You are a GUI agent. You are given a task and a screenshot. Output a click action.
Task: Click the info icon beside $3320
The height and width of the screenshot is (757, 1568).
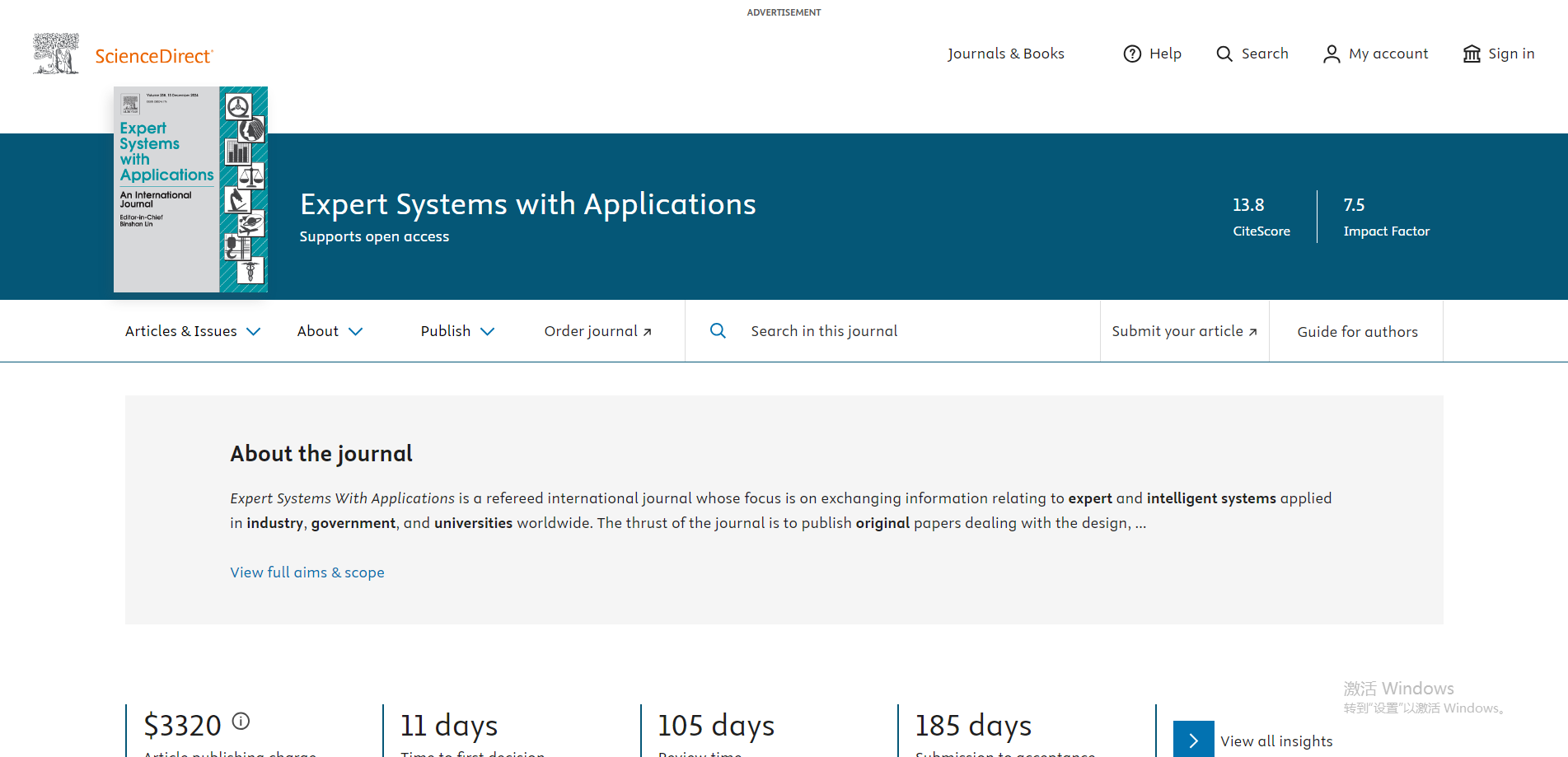point(241,721)
